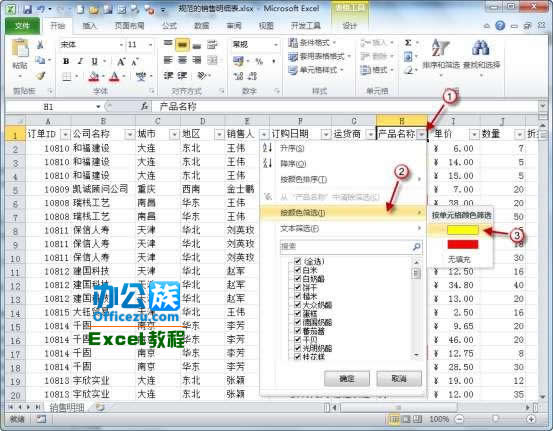The image size is (553, 431).
Task: Uncheck the 白奶酪 checkbox in filter list
Action: point(297,279)
